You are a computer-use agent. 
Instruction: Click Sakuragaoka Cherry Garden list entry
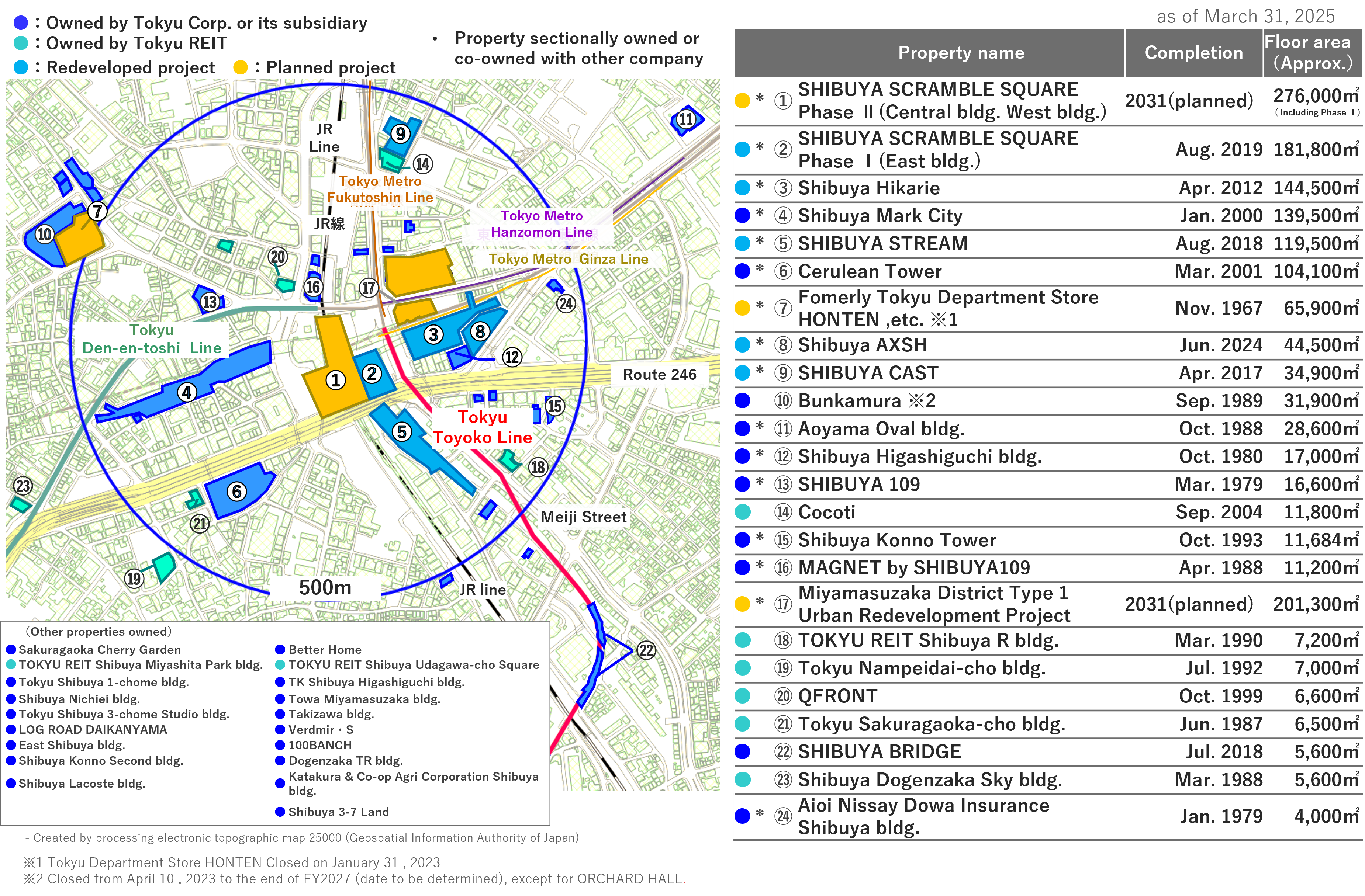pos(99,649)
